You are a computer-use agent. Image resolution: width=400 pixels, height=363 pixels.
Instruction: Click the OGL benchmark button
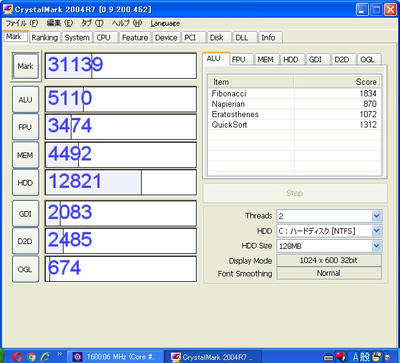coord(25,269)
